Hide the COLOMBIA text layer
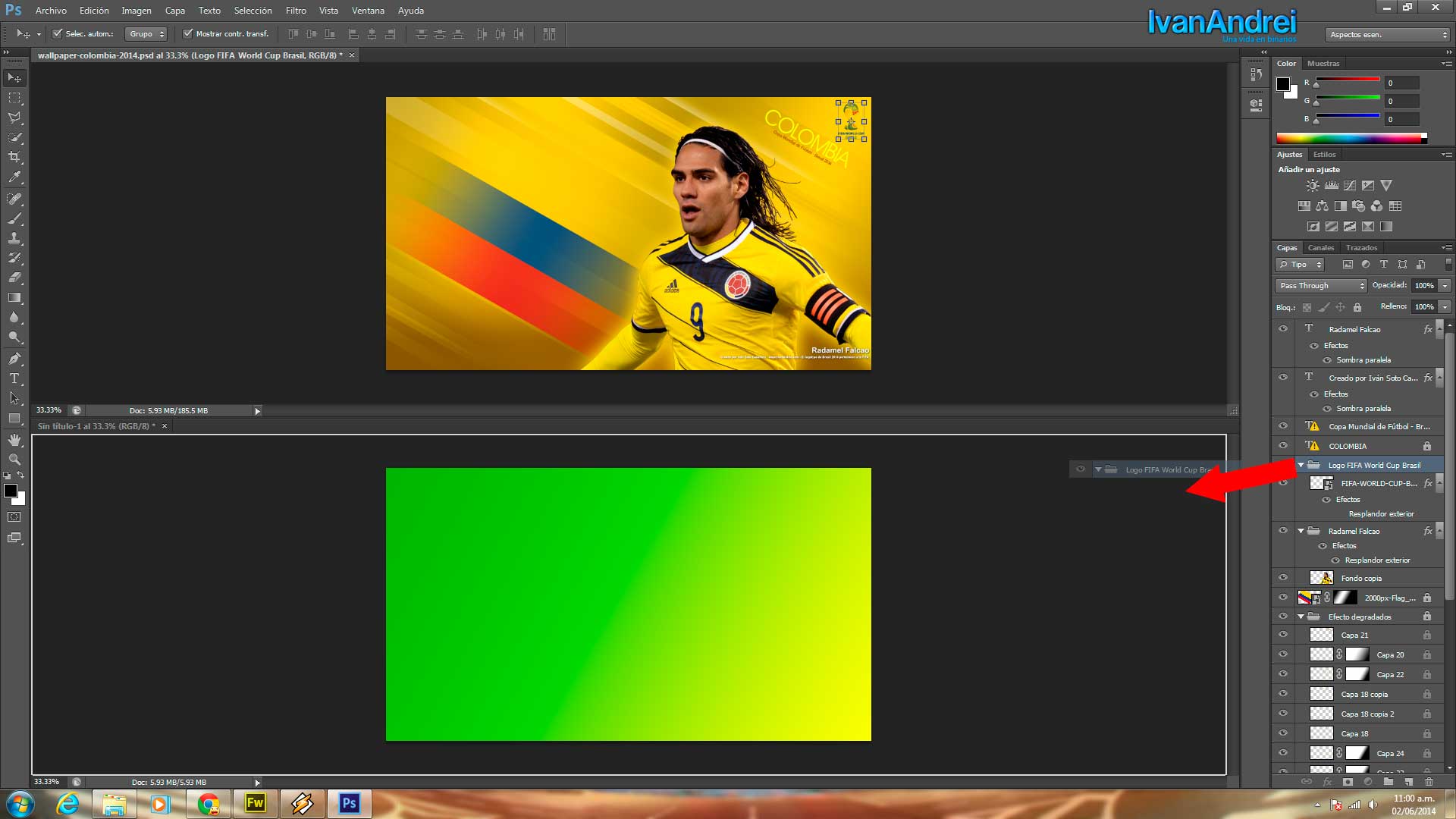This screenshot has height=819, width=1456. [x=1283, y=446]
